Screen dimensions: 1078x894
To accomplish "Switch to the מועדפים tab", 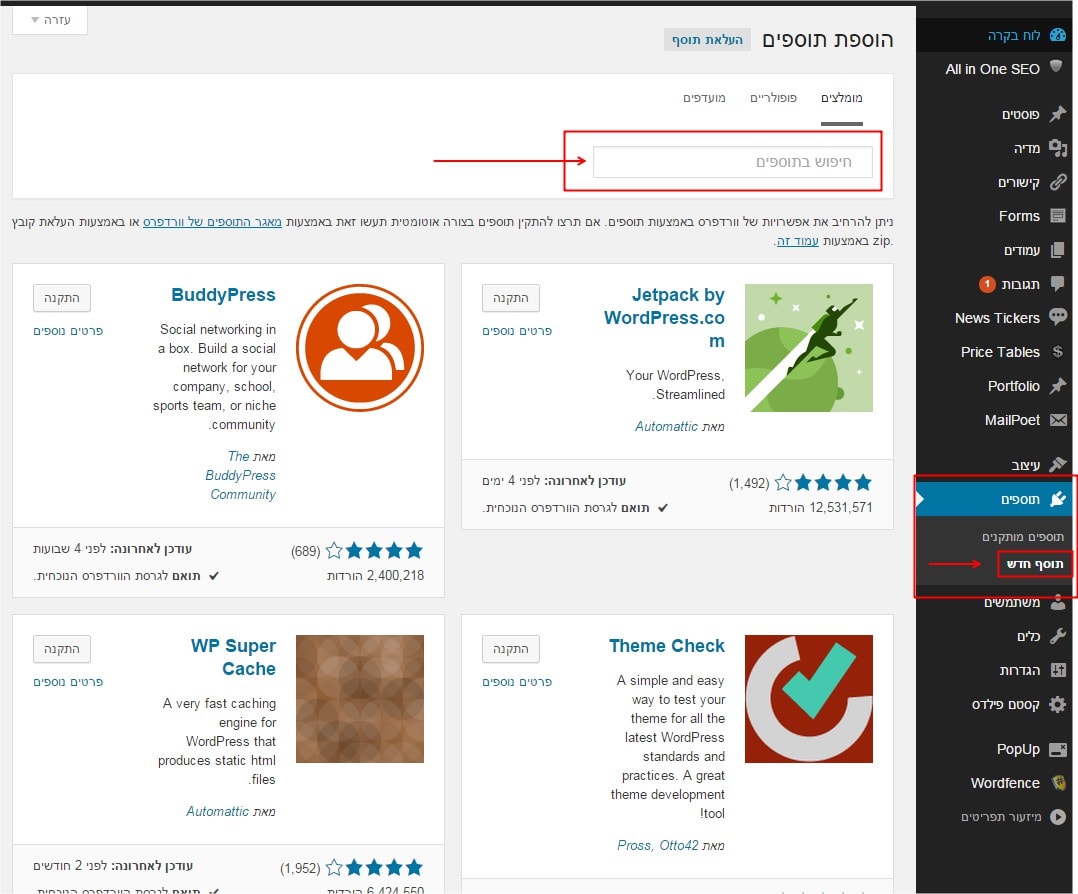I will pyautogui.click(x=704, y=97).
